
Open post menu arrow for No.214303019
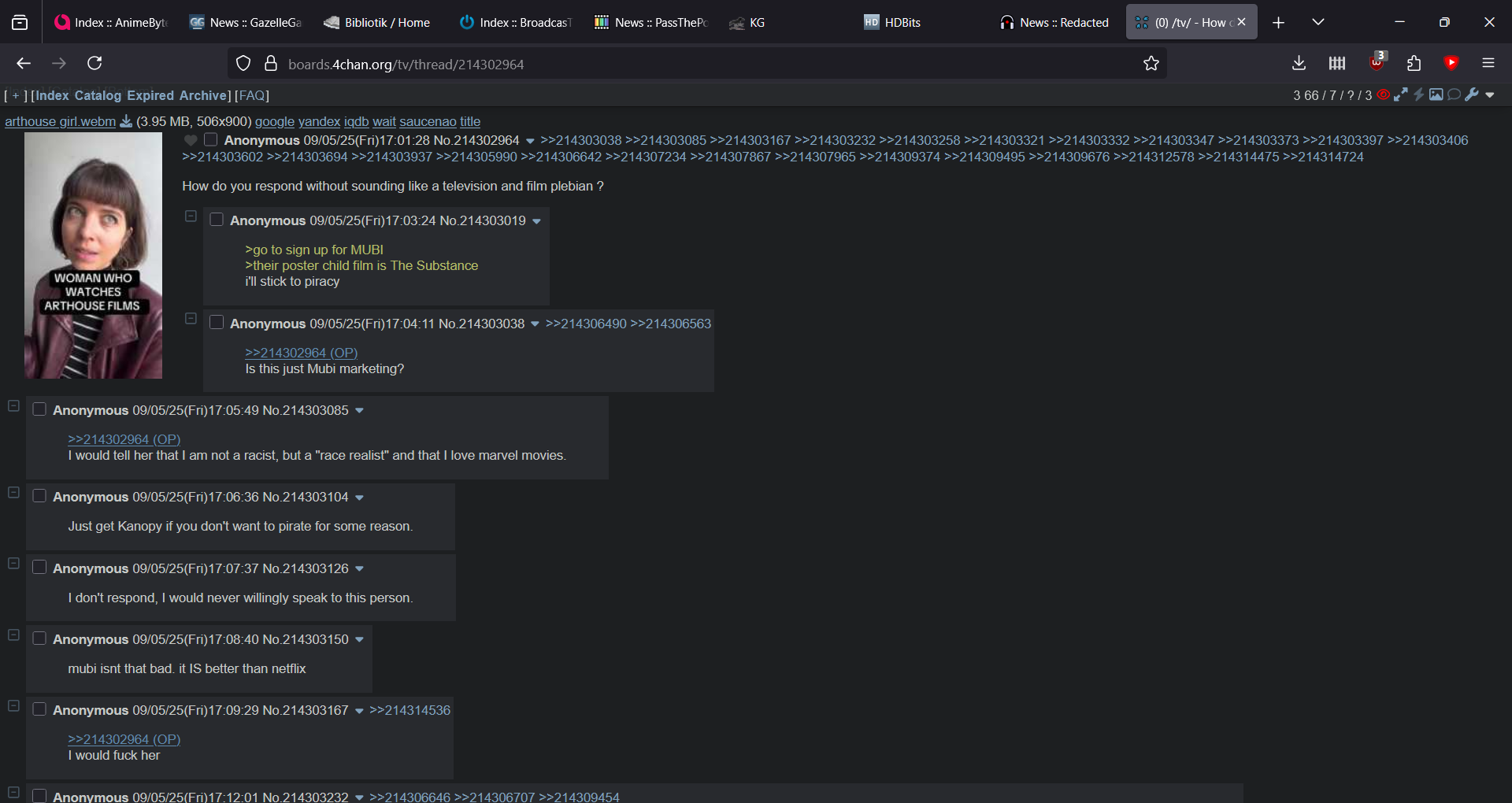pyautogui.click(x=536, y=221)
